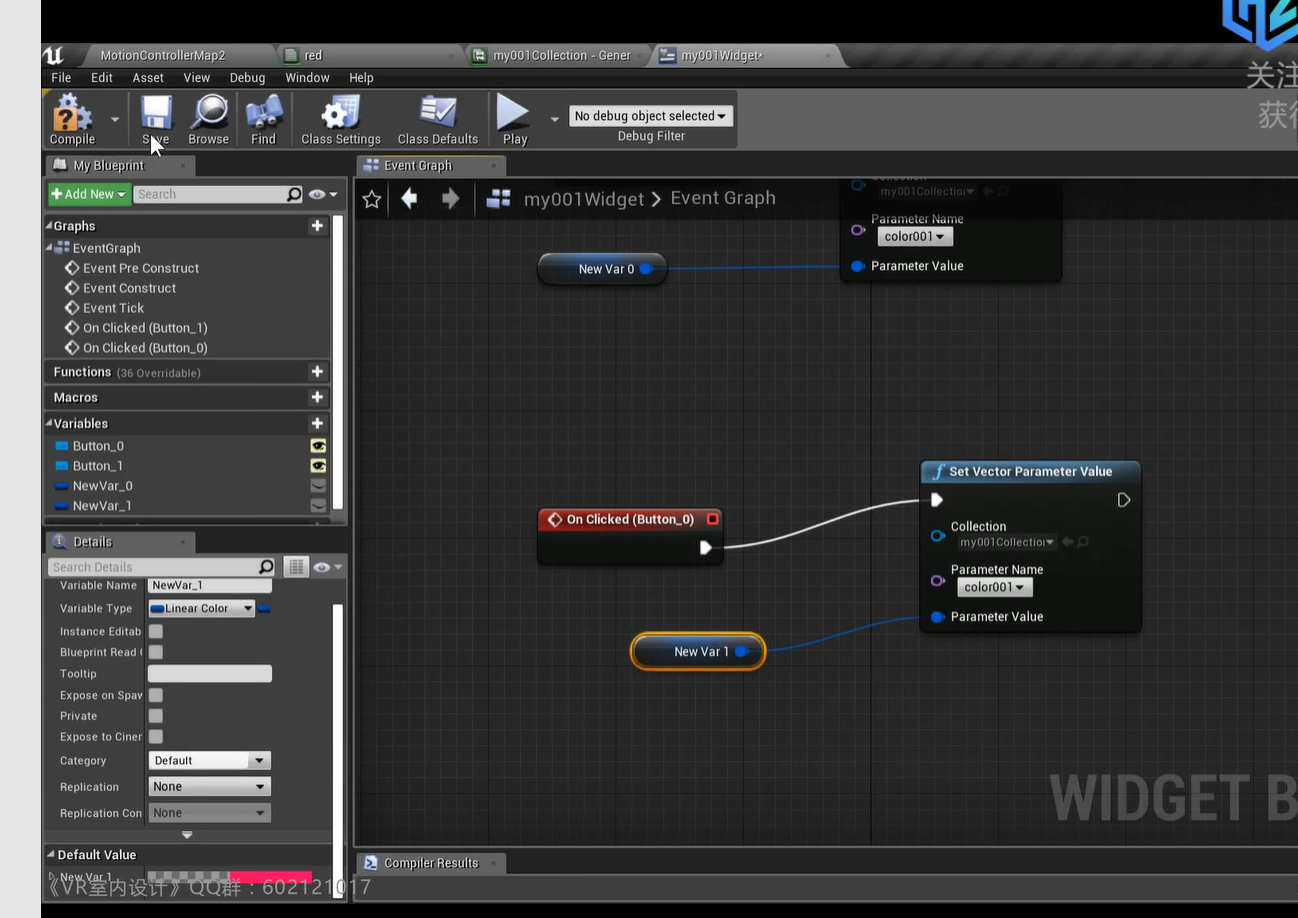Toggle NewVar_0 editable eye icon
This screenshot has width=1298, height=918.
pyautogui.click(x=318, y=486)
